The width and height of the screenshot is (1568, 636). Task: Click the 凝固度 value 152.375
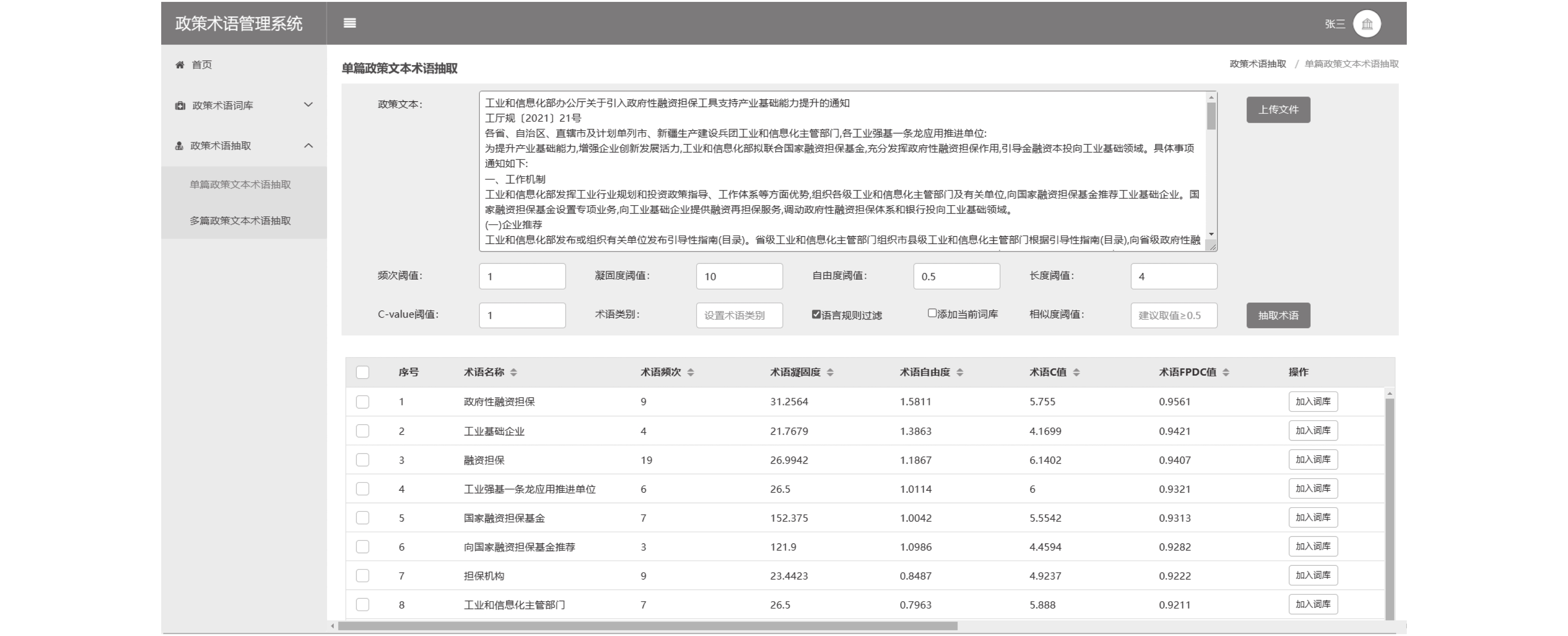pyautogui.click(x=789, y=518)
